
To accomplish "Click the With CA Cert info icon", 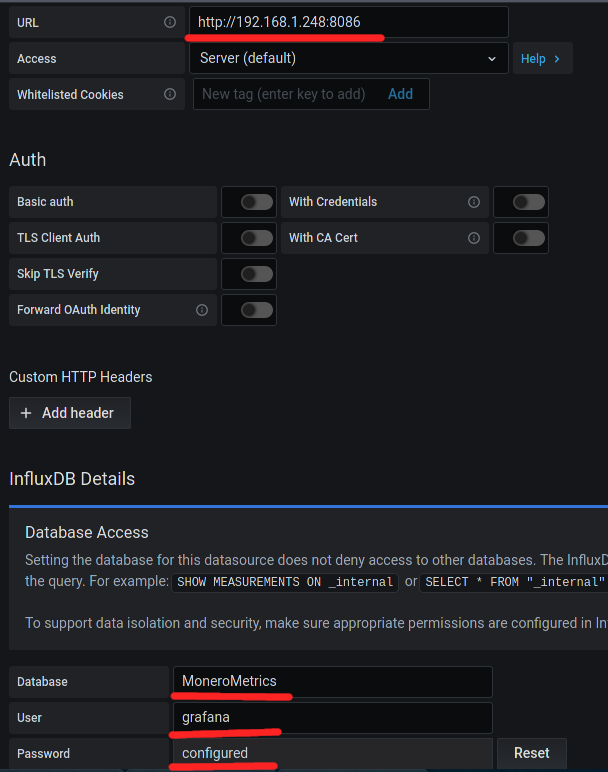I will pyautogui.click(x=473, y=238).
